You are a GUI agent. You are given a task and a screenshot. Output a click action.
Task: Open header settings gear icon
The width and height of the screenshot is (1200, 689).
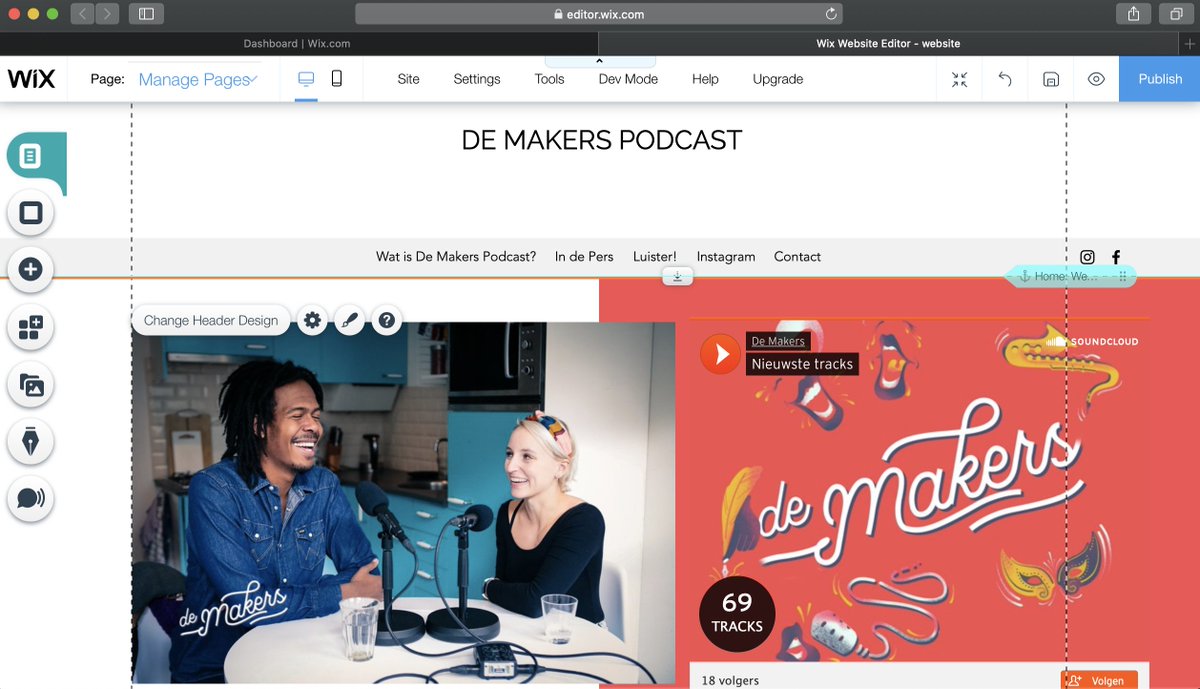313,320
